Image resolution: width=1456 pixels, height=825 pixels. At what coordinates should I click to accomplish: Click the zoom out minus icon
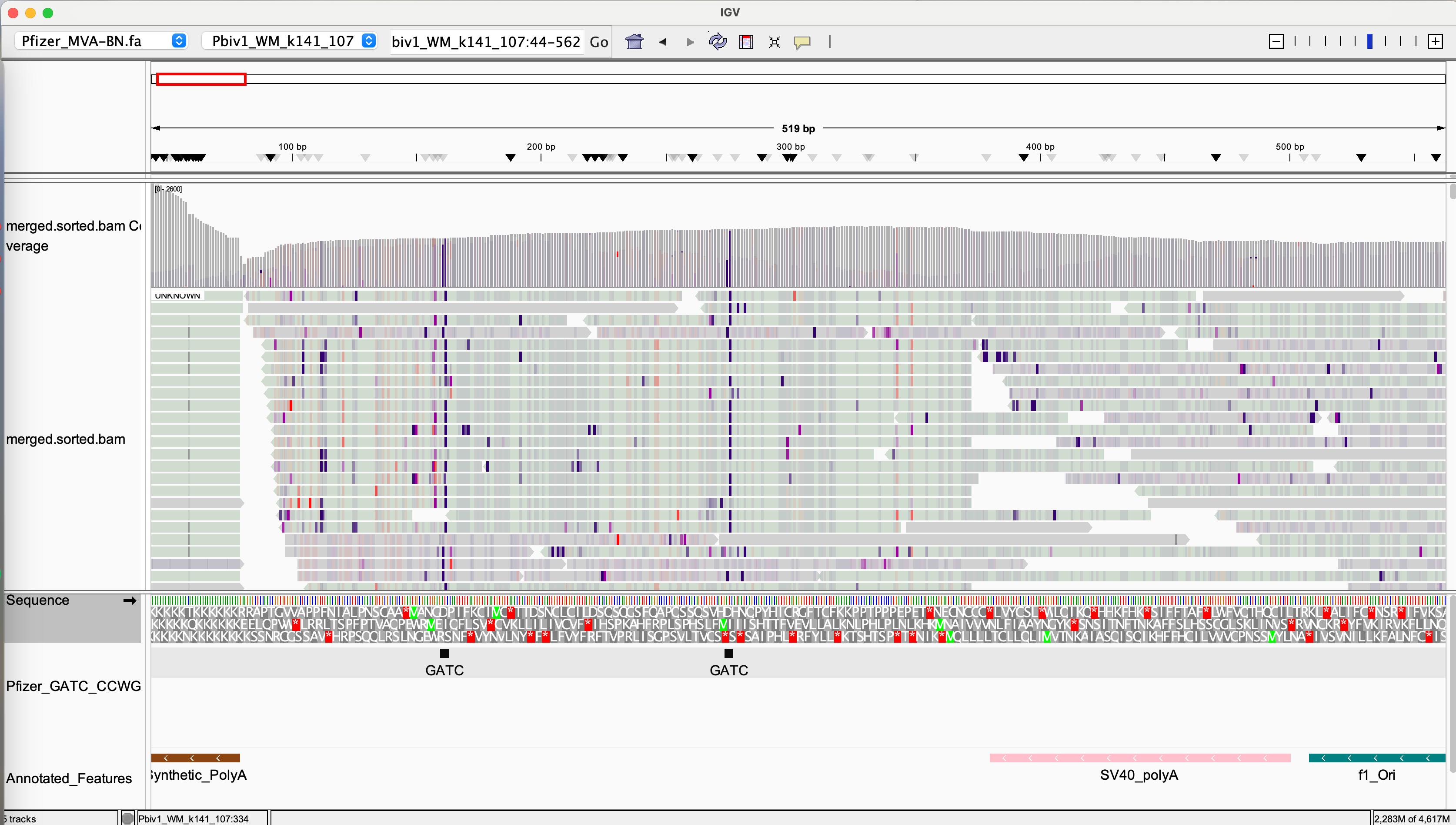click(1276, 41)
